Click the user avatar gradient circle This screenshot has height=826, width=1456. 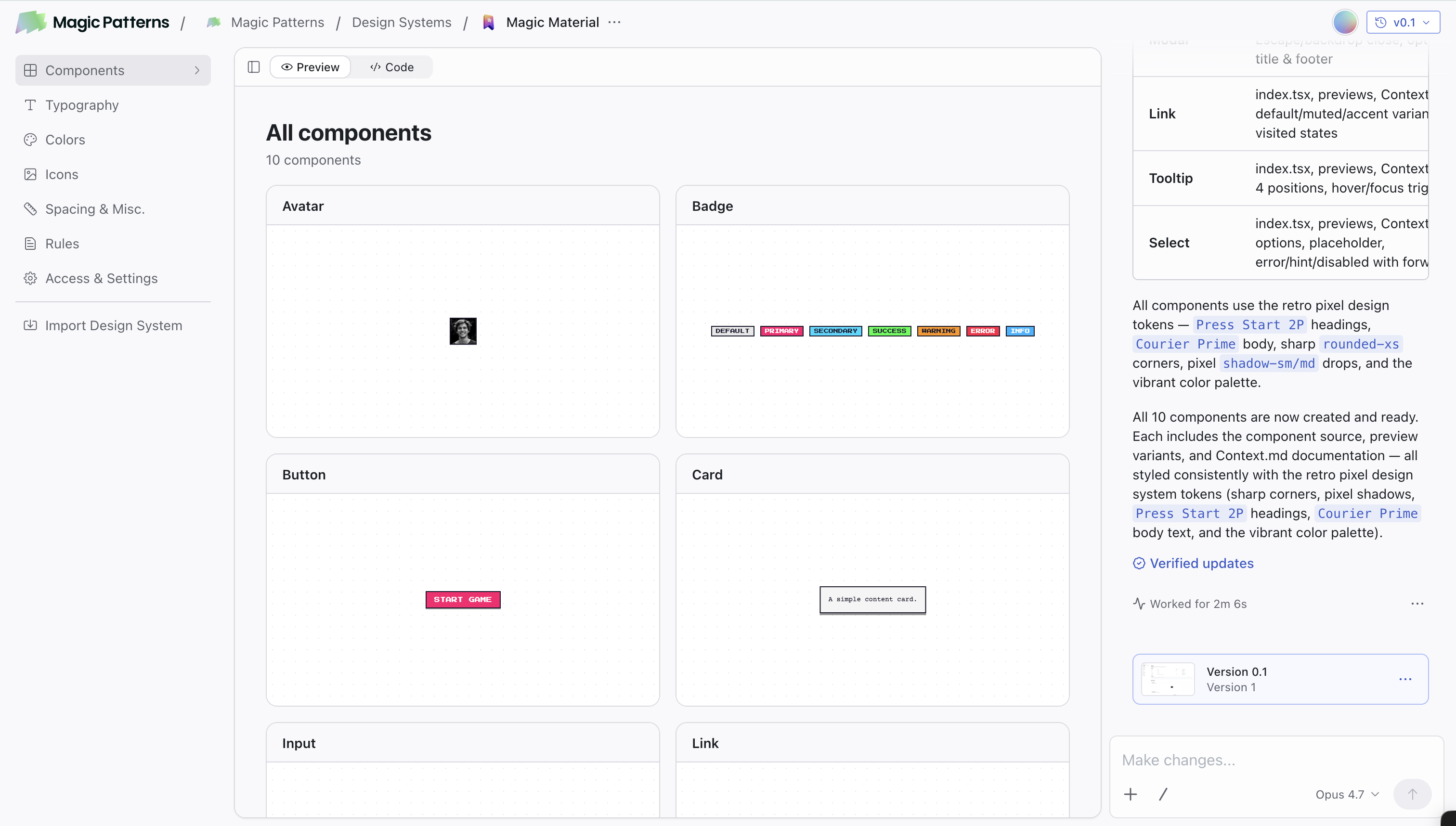pyautogui.click(x=1345, y=22)
